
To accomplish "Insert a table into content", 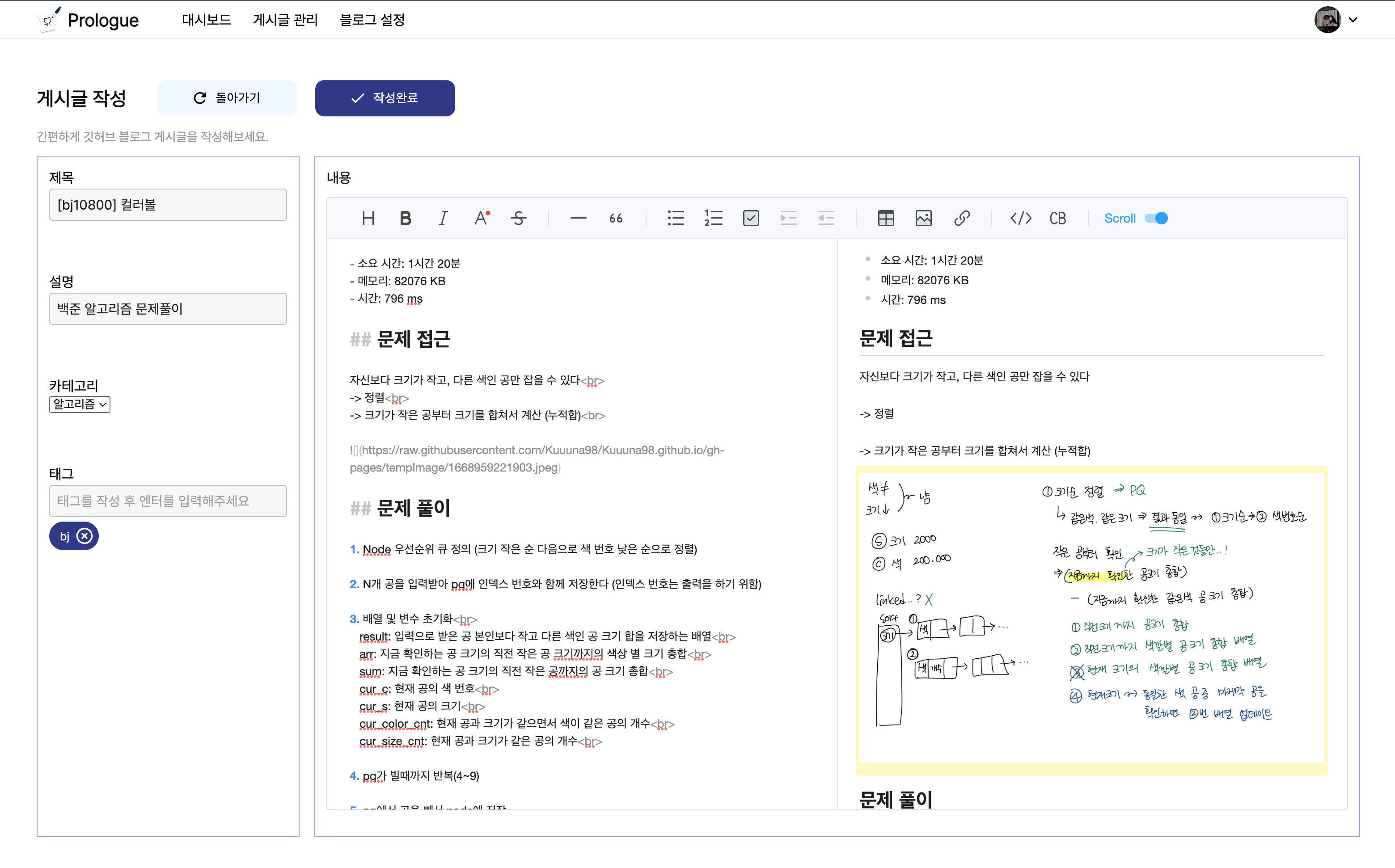I will [x=886, y=218].
